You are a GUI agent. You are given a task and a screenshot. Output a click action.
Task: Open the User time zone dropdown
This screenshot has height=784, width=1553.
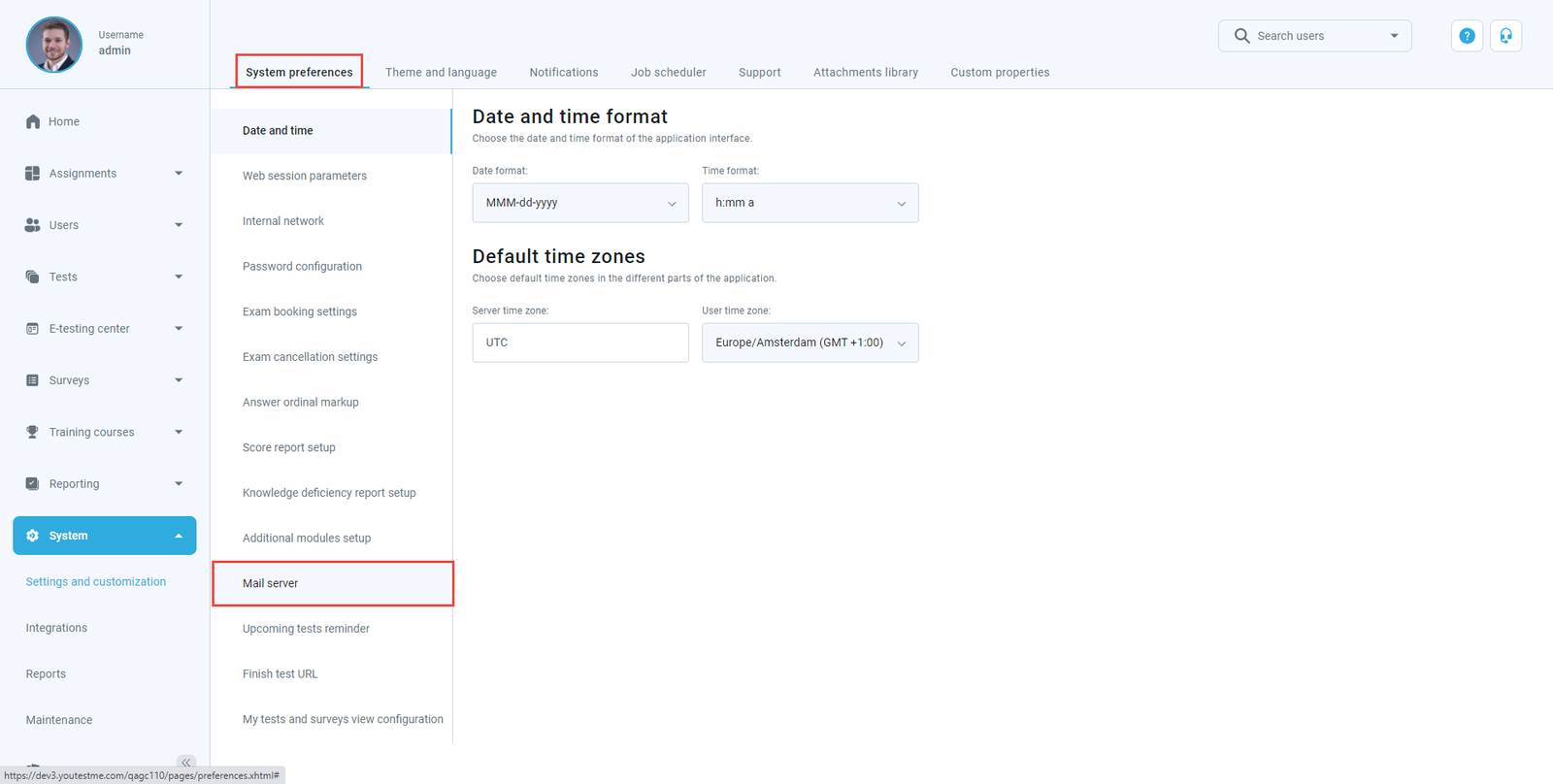coord(810,343)
